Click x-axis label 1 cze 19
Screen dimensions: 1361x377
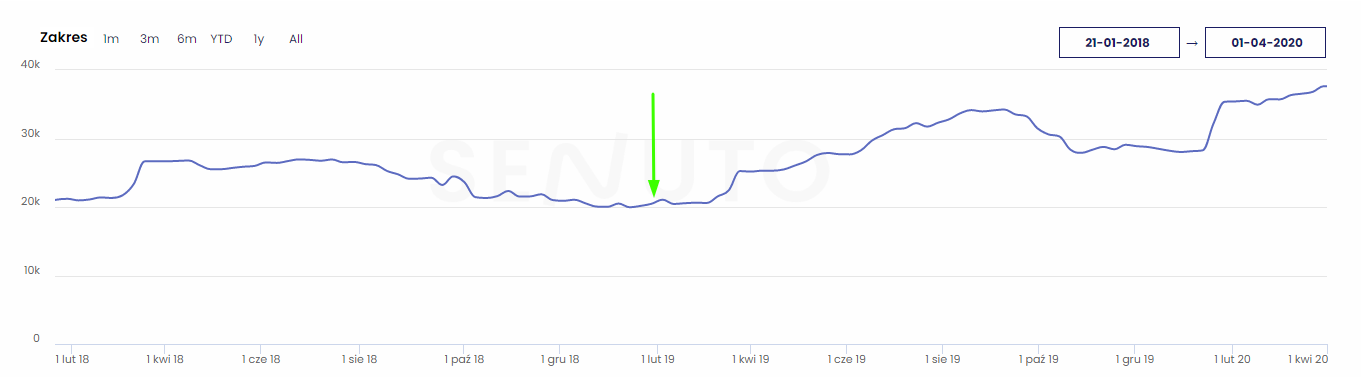pos(847,358)
